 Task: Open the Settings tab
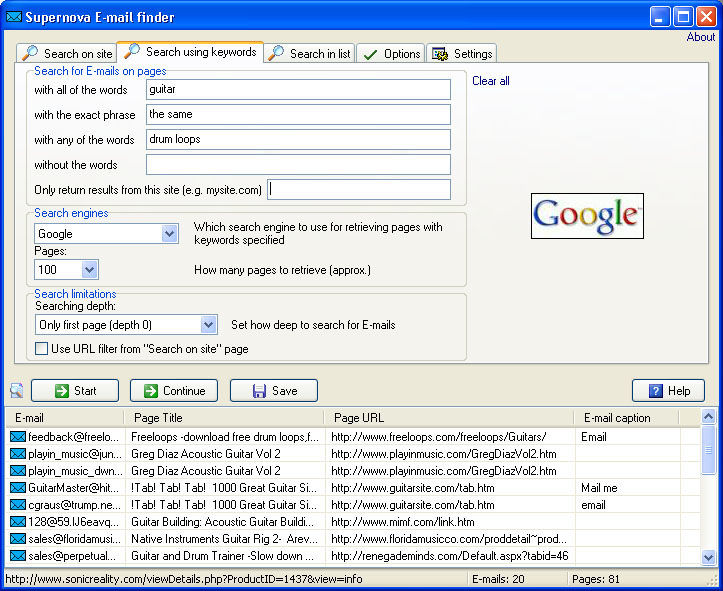click(462, 53)
